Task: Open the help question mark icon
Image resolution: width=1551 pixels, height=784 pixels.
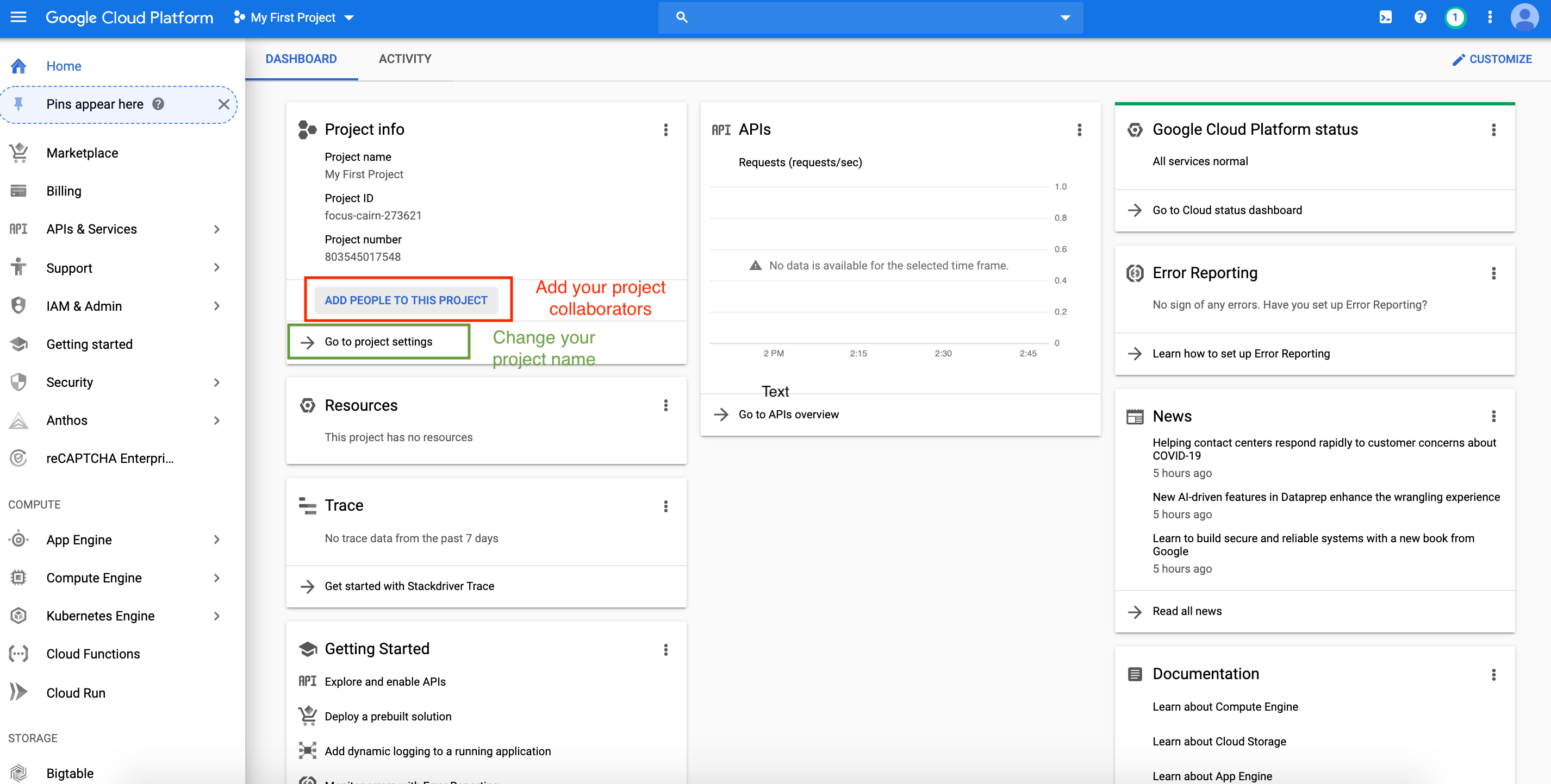Action: coord(1420,17)
